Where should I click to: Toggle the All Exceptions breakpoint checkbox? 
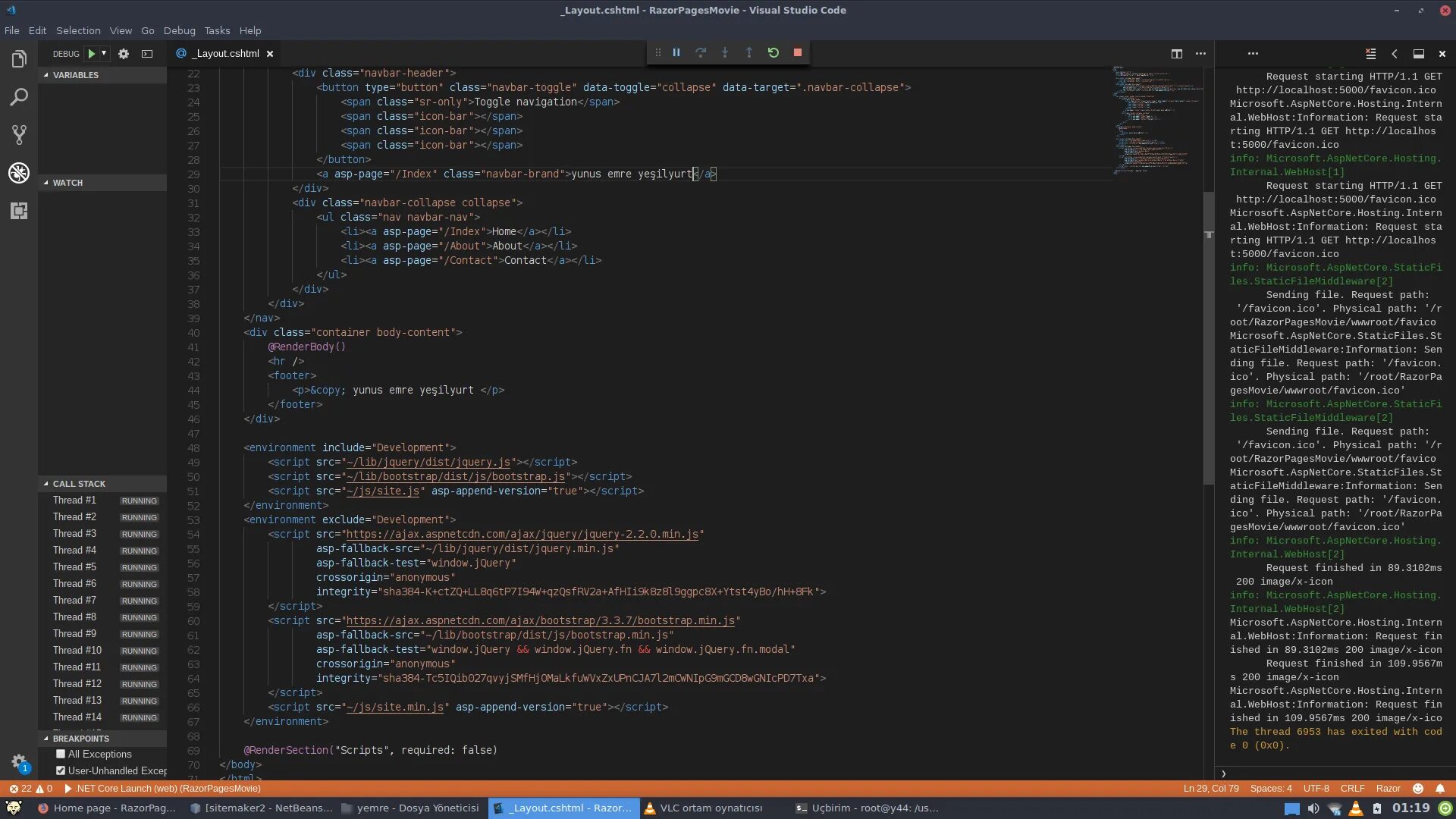(61, 754)
